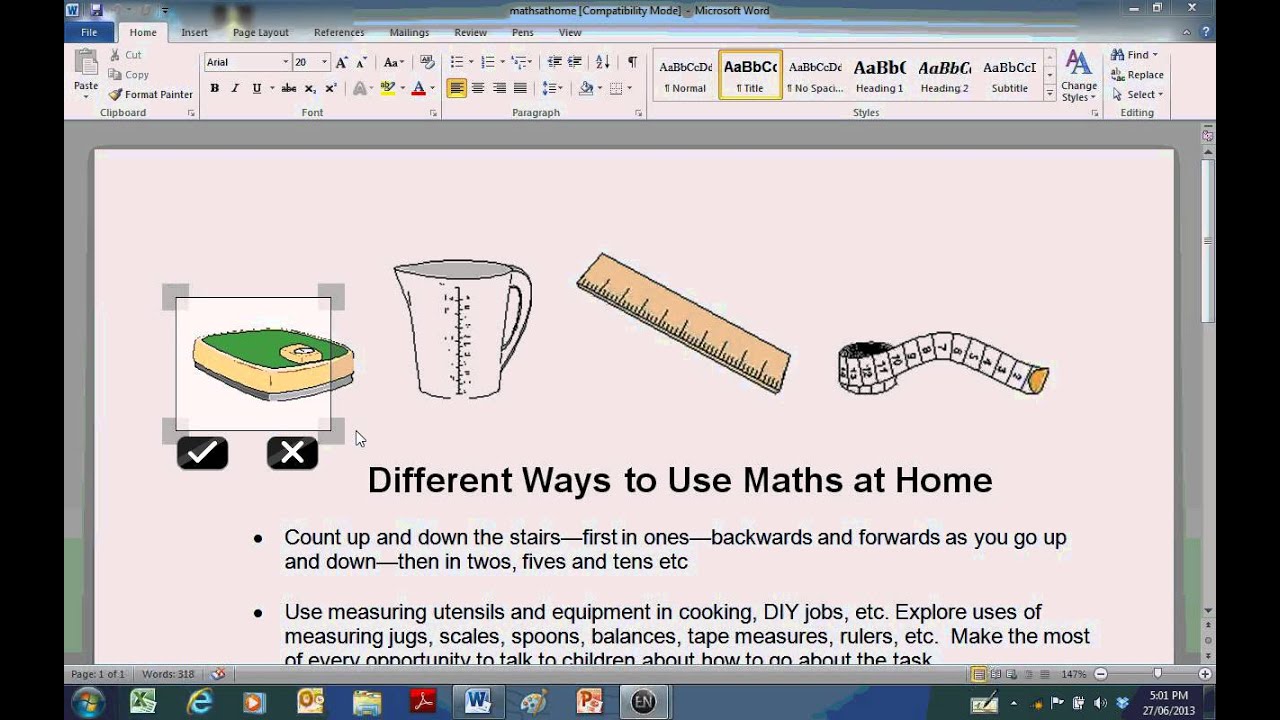Activate the Format Painter
1280x720 pixels.
[150, 94]
